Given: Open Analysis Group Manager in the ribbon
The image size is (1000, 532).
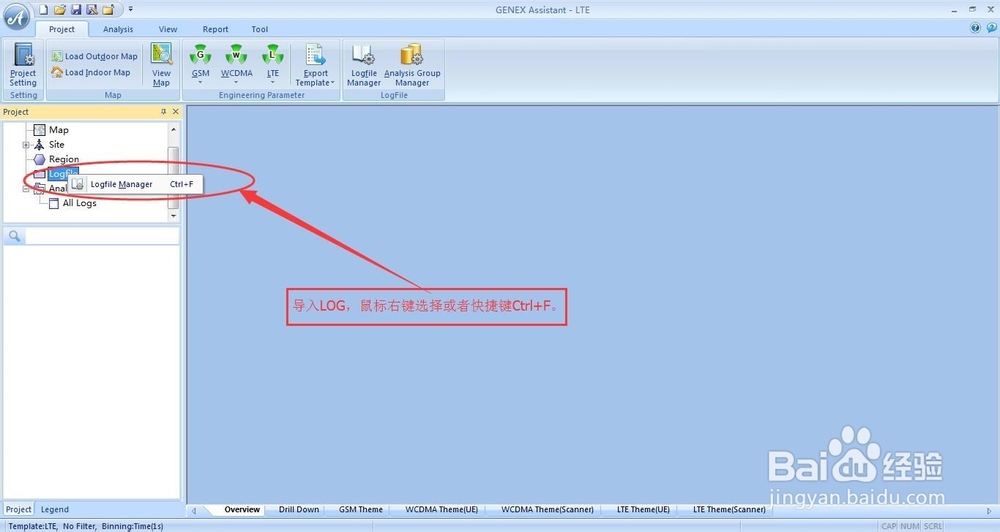Looking at the screenshot, I should tap(412, 64).
